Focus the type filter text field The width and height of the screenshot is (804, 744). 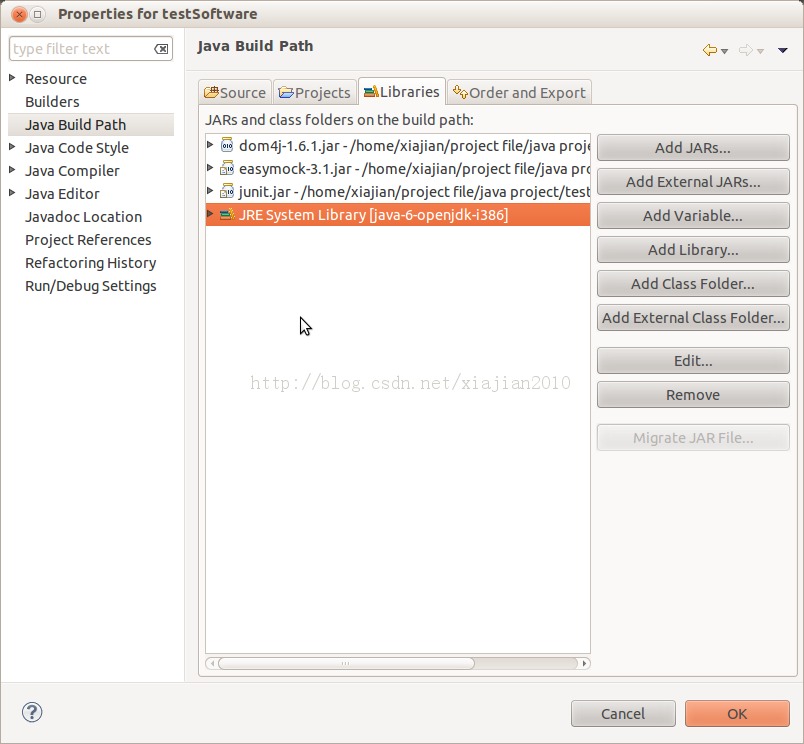[80, 49]
